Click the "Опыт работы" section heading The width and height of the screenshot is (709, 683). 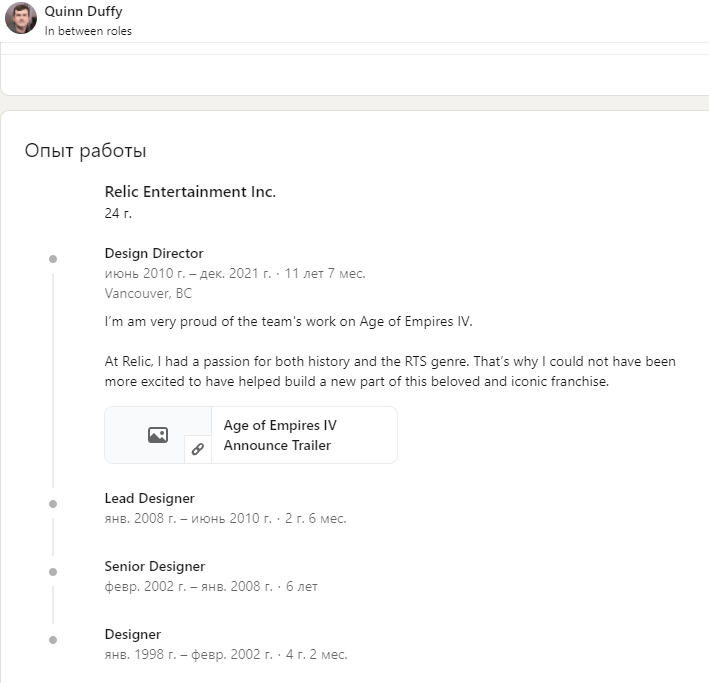[85, 151]
